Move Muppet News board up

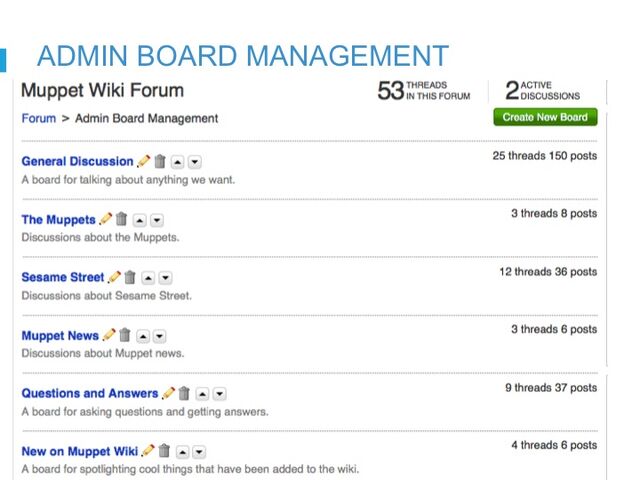[142, 336]
